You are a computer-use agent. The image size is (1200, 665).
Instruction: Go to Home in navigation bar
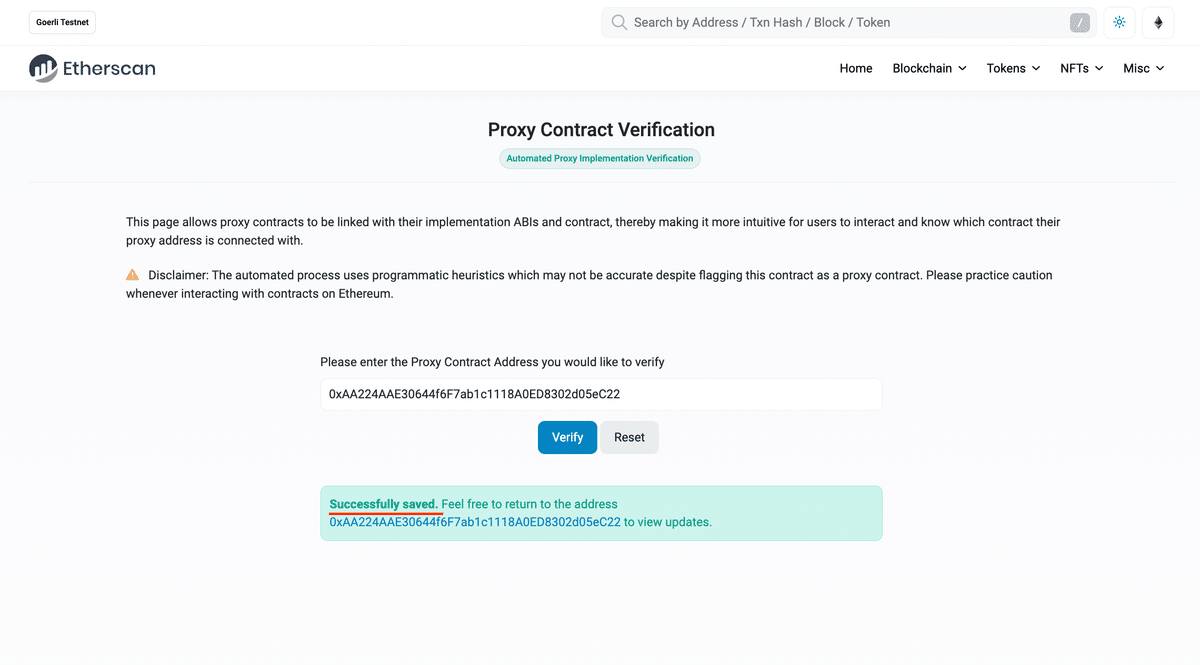pos(856,68)
